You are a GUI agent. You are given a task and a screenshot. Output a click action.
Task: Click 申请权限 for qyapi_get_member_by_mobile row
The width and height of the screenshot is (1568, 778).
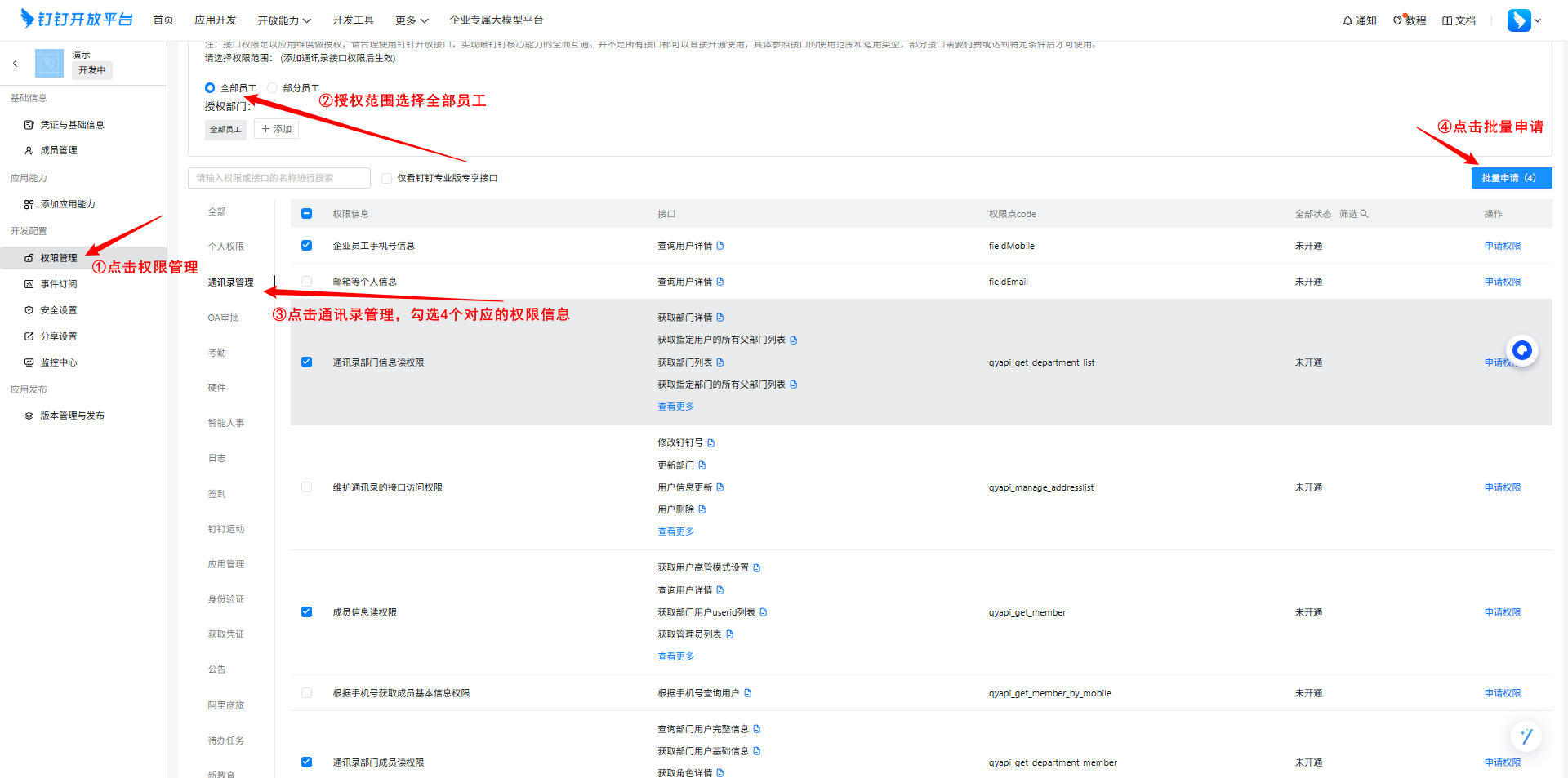1503,693
